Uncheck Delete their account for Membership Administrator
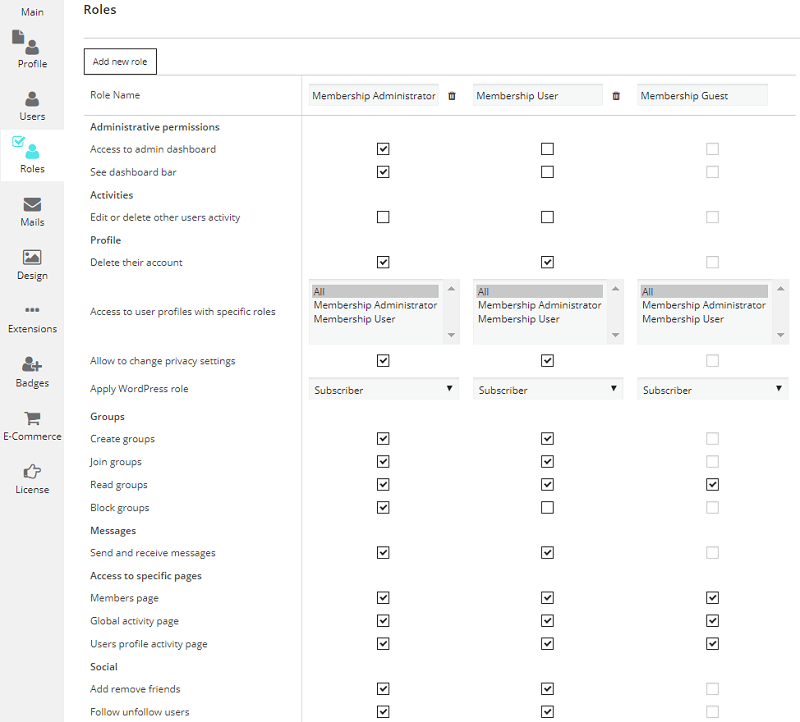The image size is (800, 722). [383, 262]
